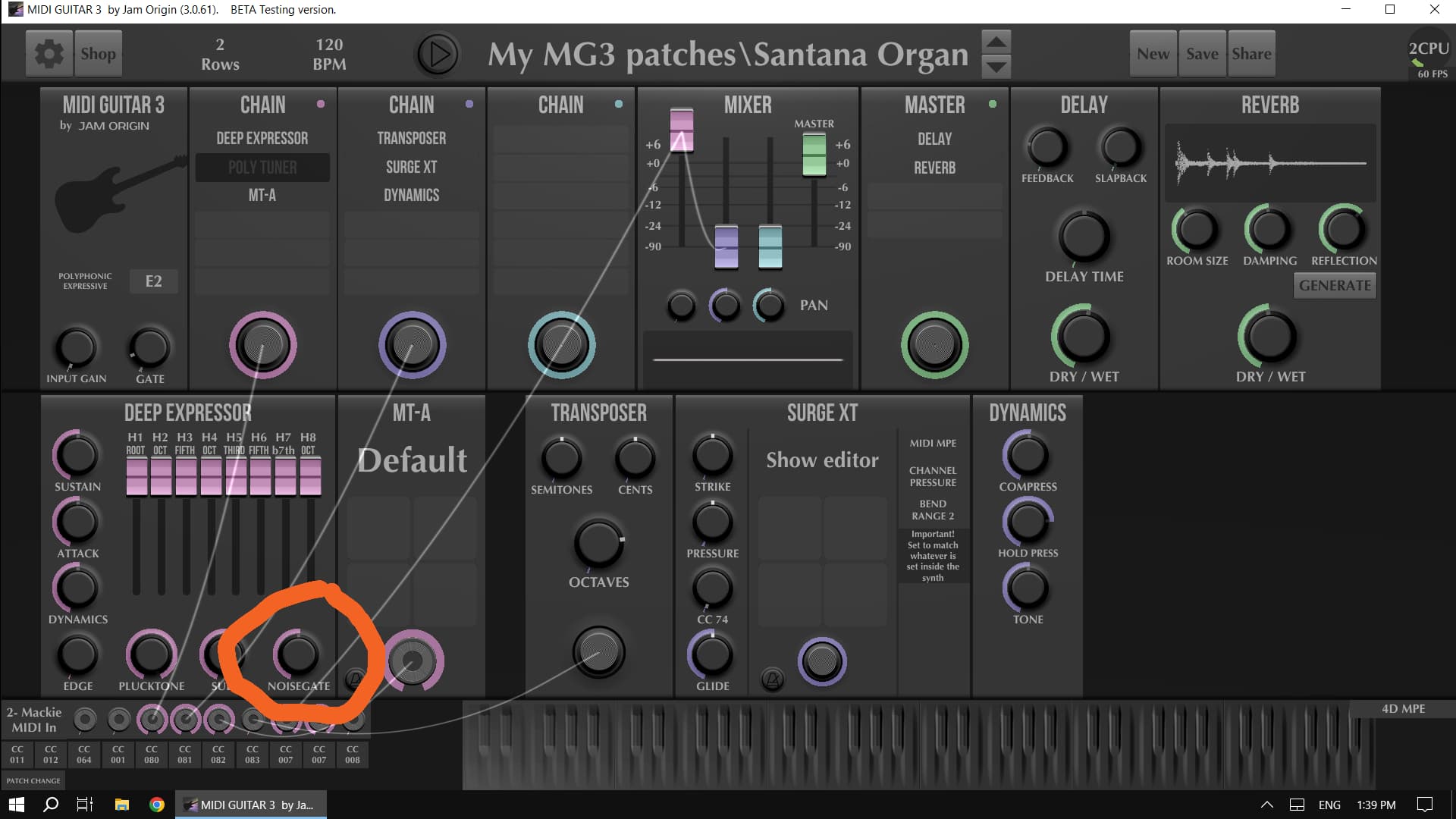Click the round play button
This screenshot has width=1456, height=819.
click(438, 54)
